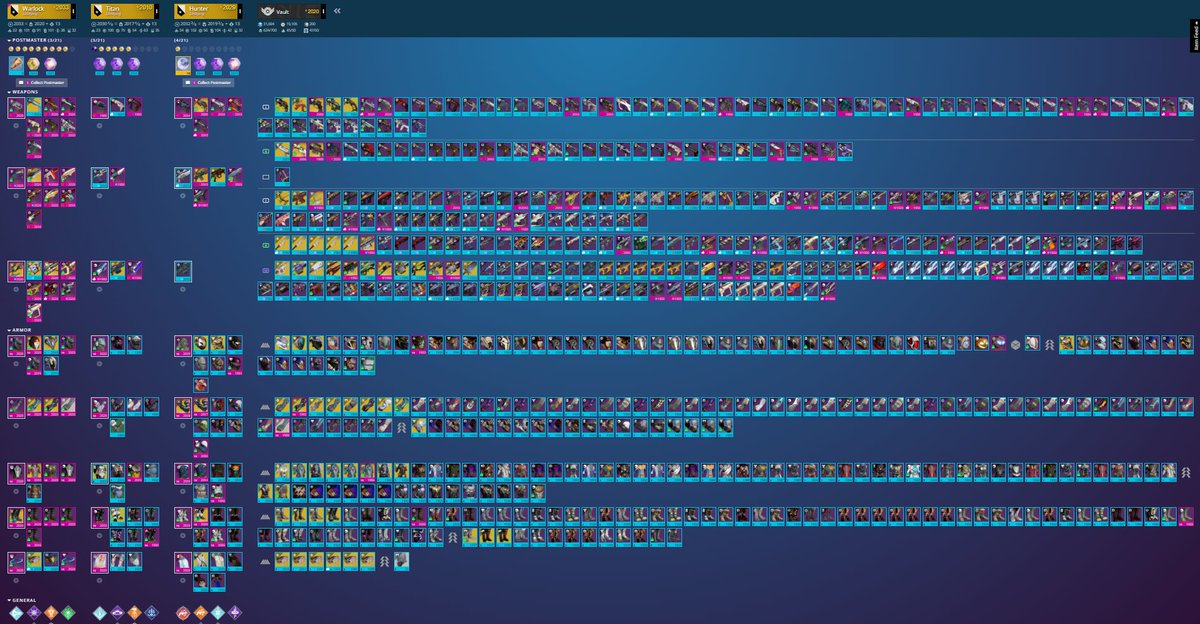This screenshot has width=1200, height=624.
Task: Select Titan's orange subclass diamond in General
Action: pyautogui.click(x=133, y=613)
